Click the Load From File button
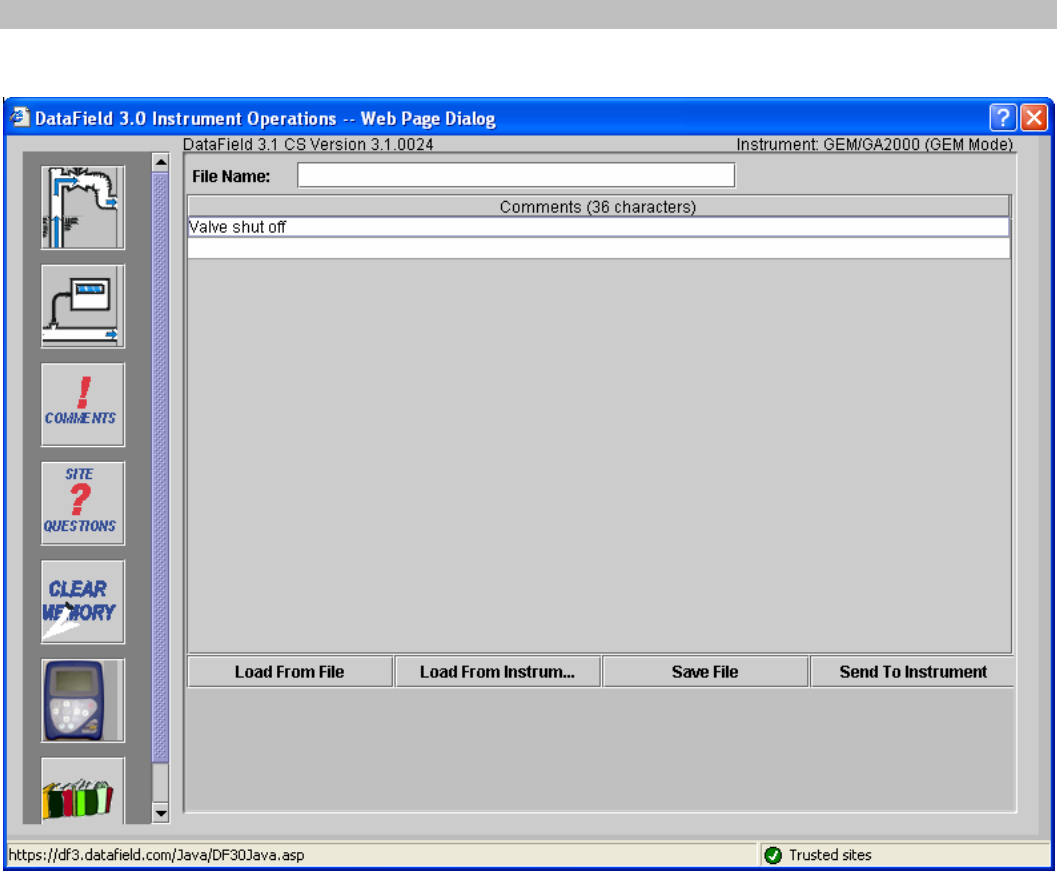Screen dimensions: 1057x871 tap(290, 671)
